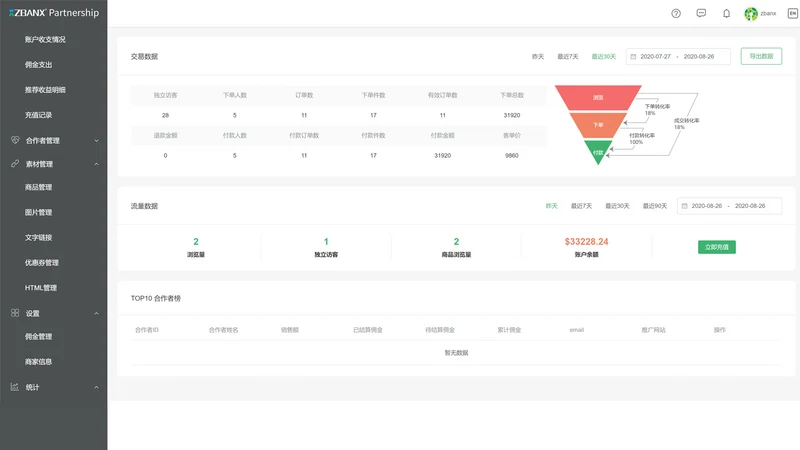Open 图片管理 in the sidebar
Screen dimensions: 800x450
38,212
